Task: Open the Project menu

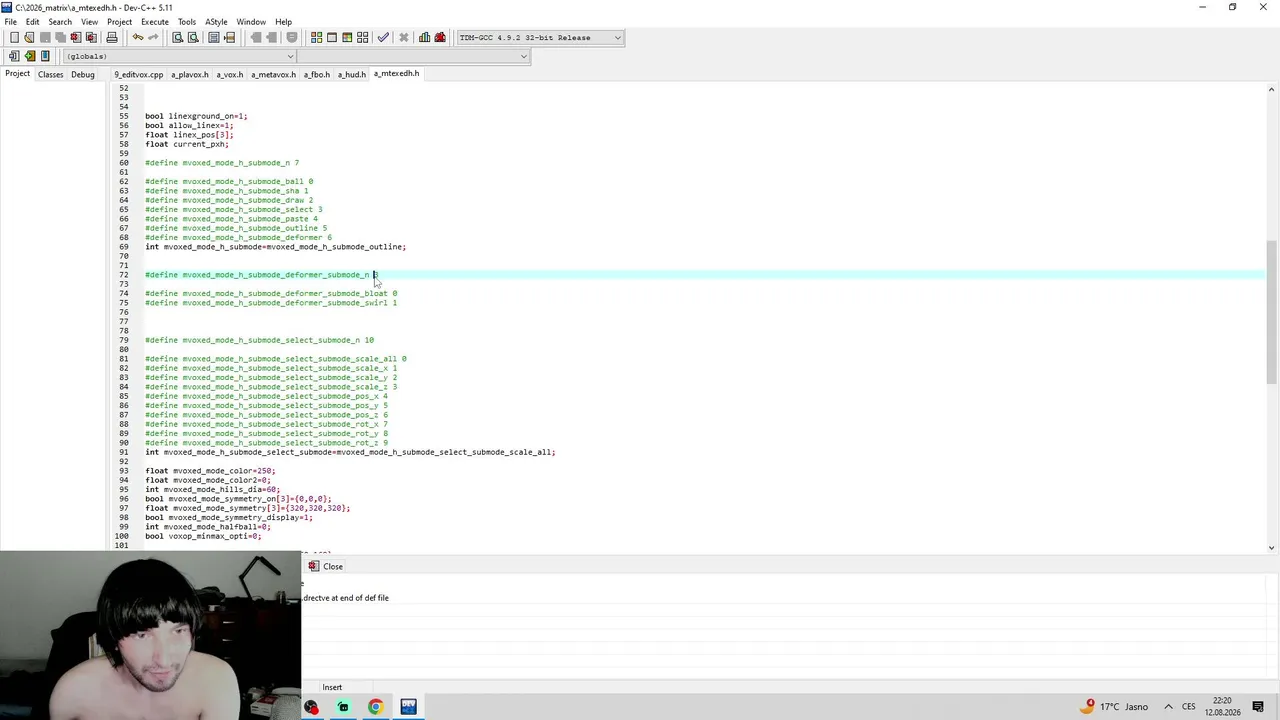Action: 119,22
